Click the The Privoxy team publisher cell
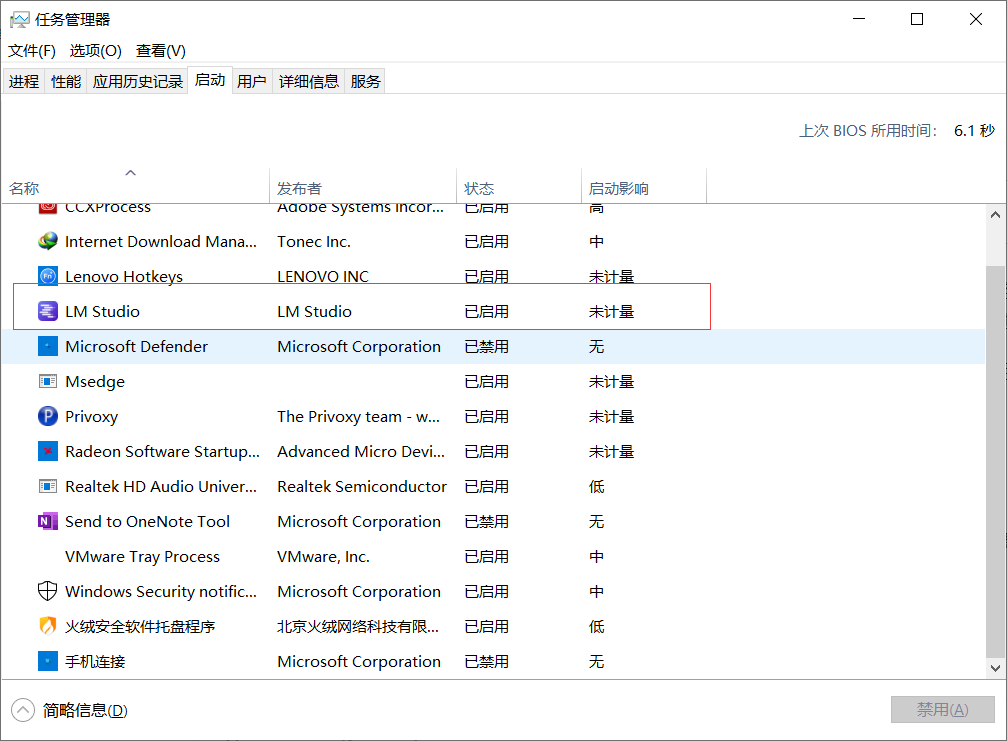Viewport: 1007px width, 741px height. point(358,417)
